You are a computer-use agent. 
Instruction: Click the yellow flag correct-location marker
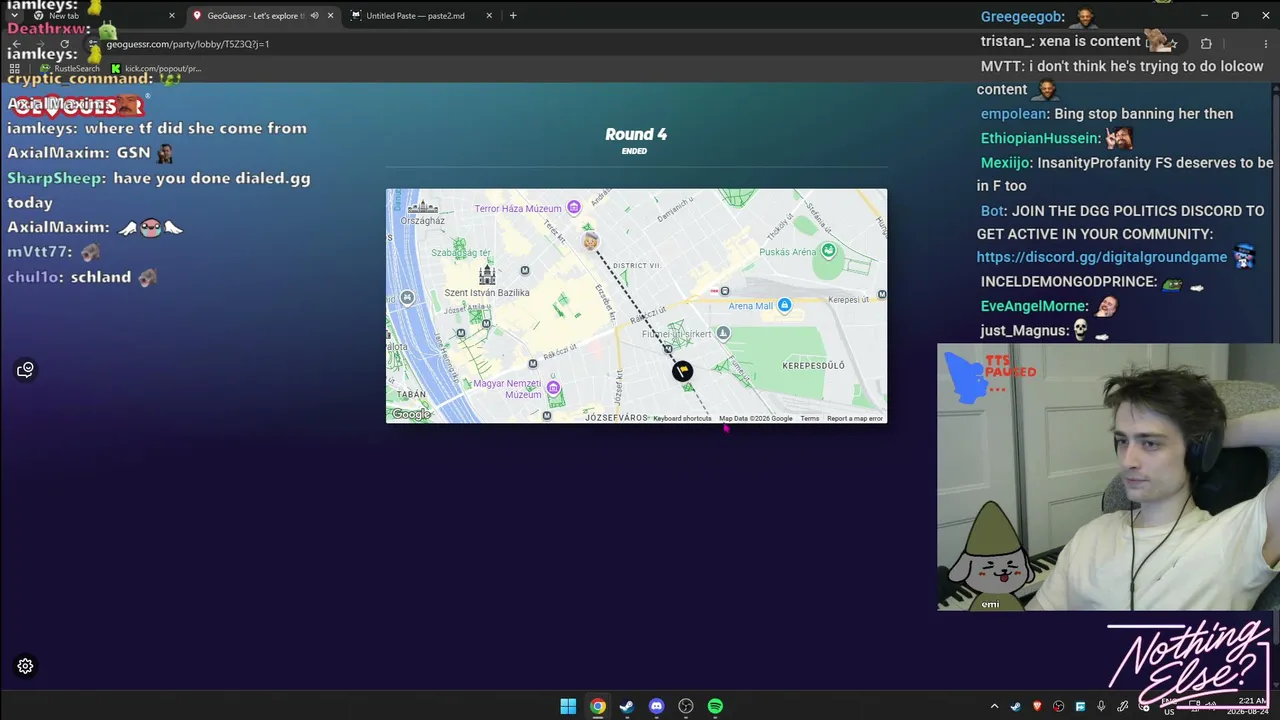coord(682,371)
